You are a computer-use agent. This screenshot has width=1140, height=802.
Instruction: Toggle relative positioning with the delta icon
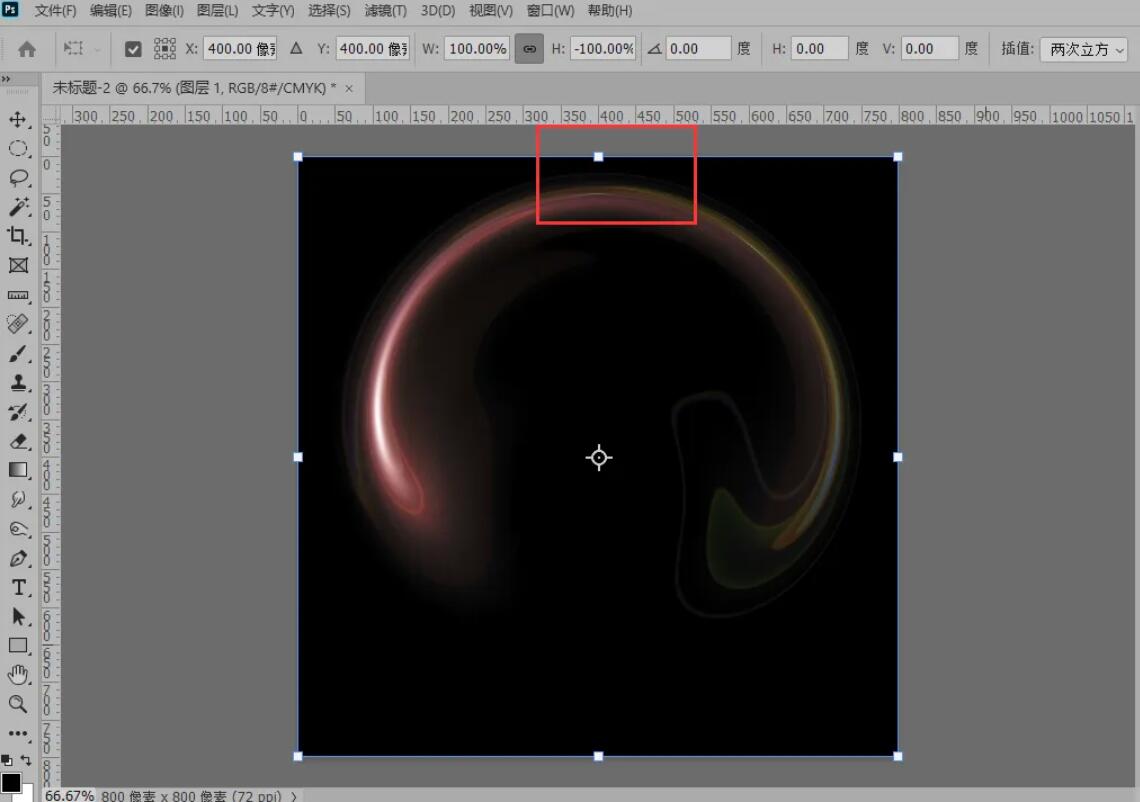(296, 47)
